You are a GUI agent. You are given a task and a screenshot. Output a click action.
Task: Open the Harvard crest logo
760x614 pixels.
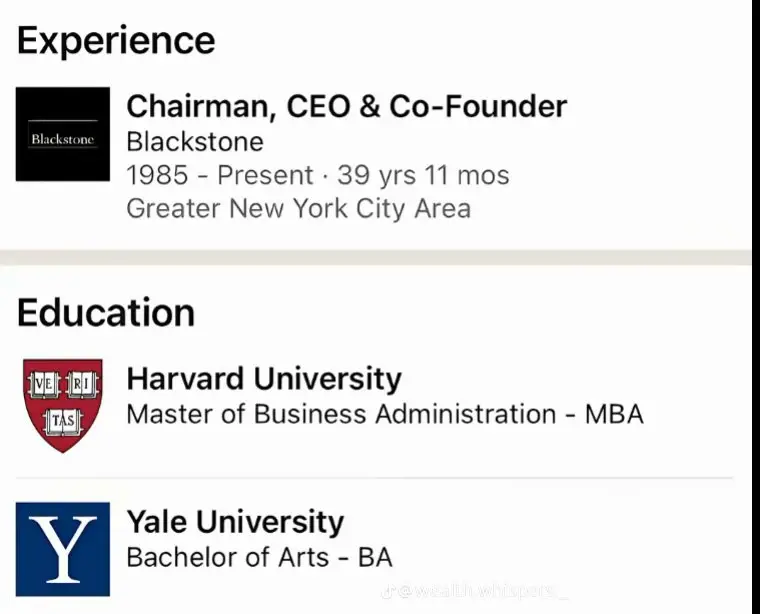[x=62, y=405]
